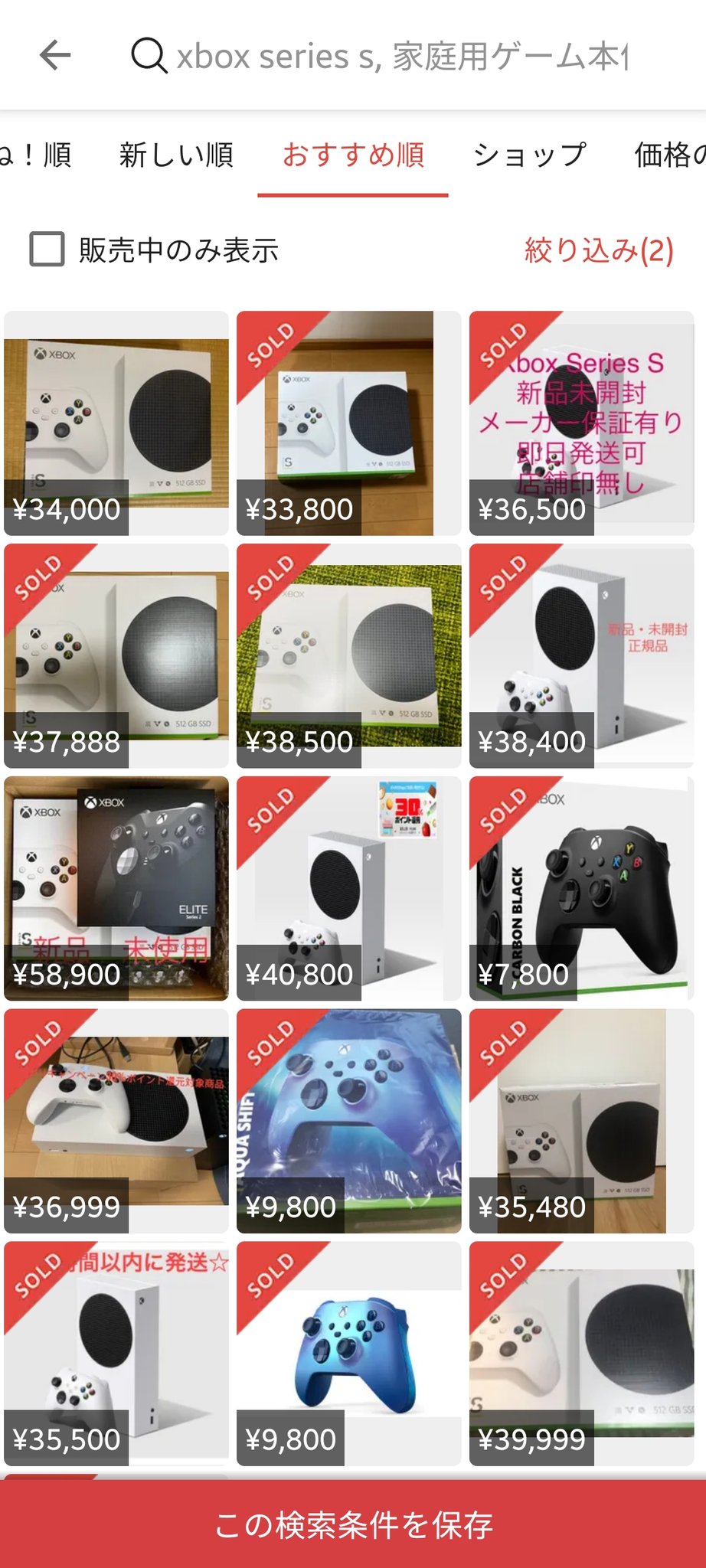Open the ¥40,800 sold console listing
The image size is (706, 1568).
(x=349, y=888)
